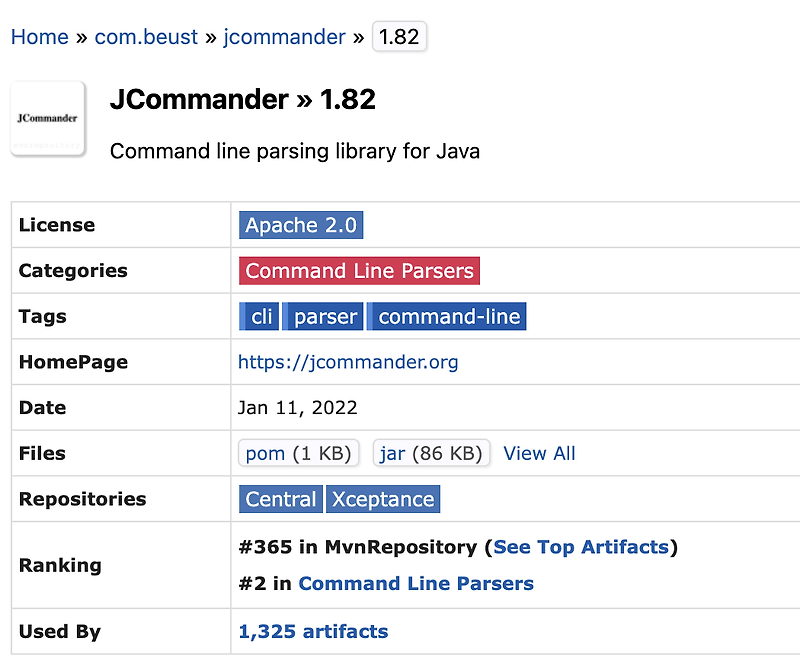This screenshot has height=670, width=800.
Task: Click the parser tag
Action: pyautogui.click(x=323, y=316)
